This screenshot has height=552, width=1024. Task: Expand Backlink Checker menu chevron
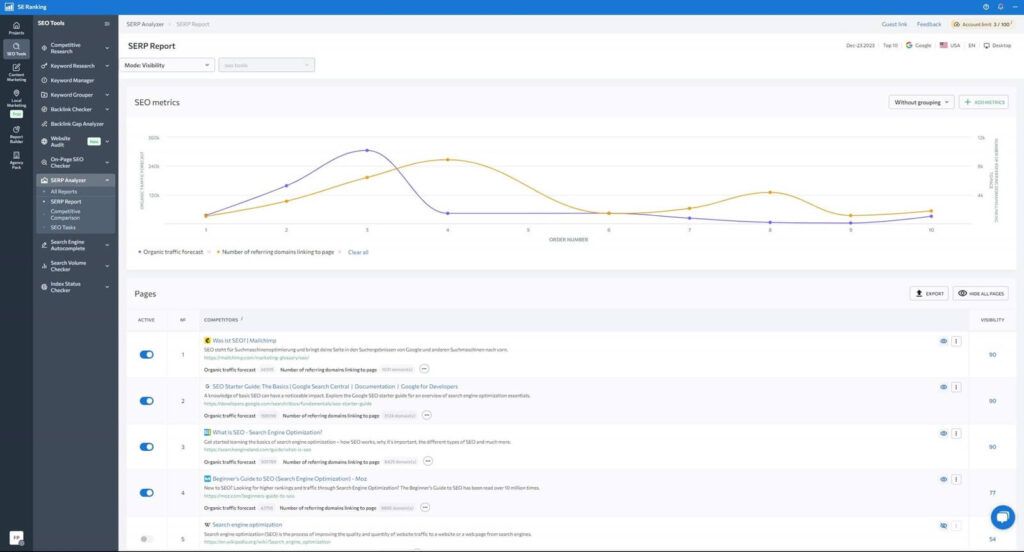pyautogui.click(x=107, y=109)
